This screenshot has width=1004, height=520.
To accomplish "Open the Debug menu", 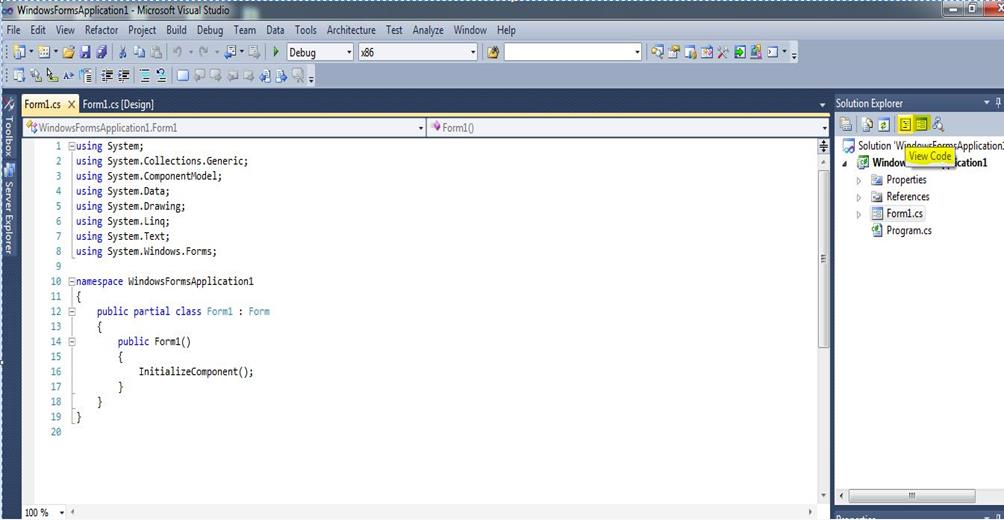I will pyautogui.click(x=210, y=30).
